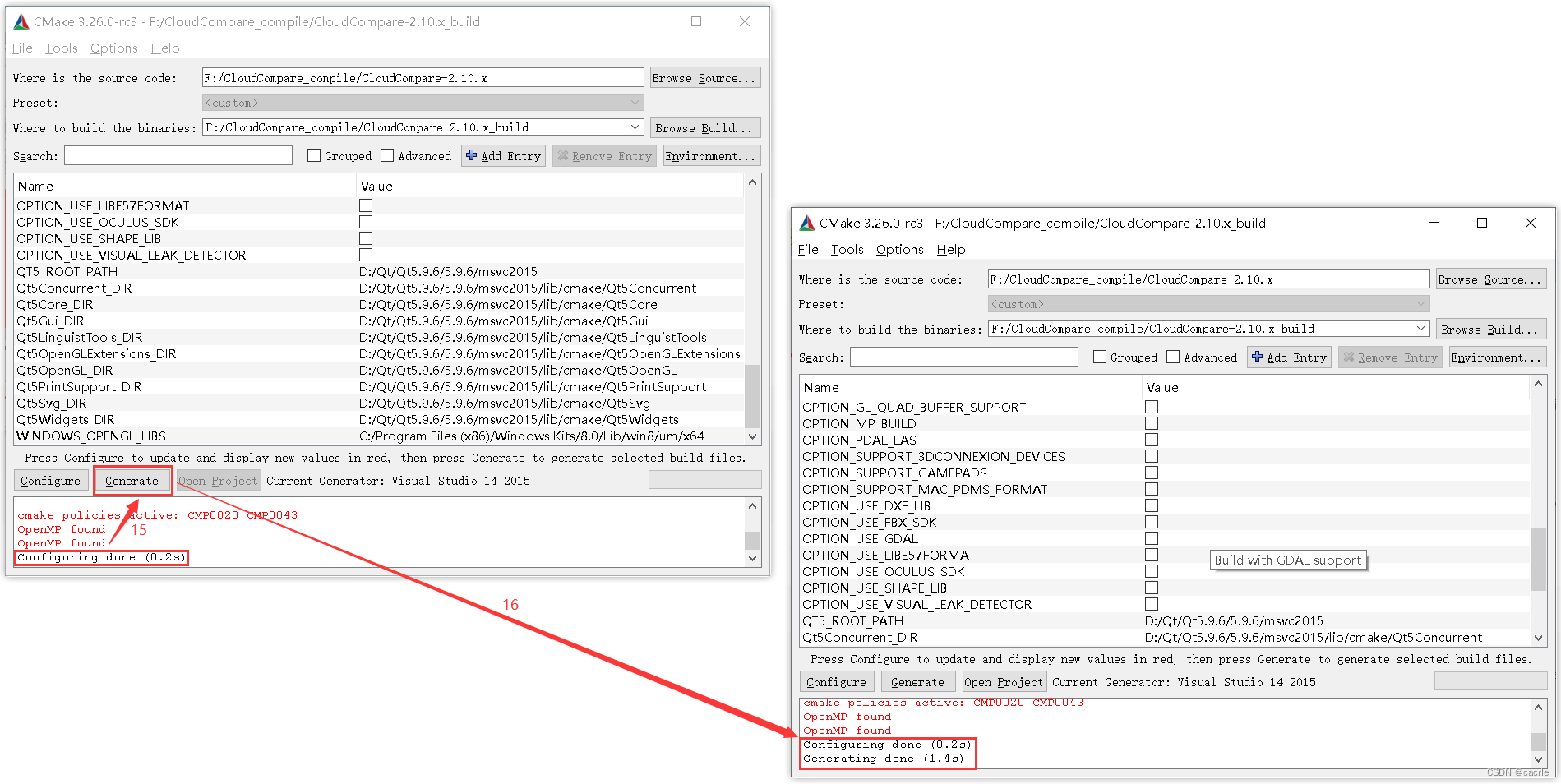Click progress bar in left window
1561x784 pixels.
[705, 480]
